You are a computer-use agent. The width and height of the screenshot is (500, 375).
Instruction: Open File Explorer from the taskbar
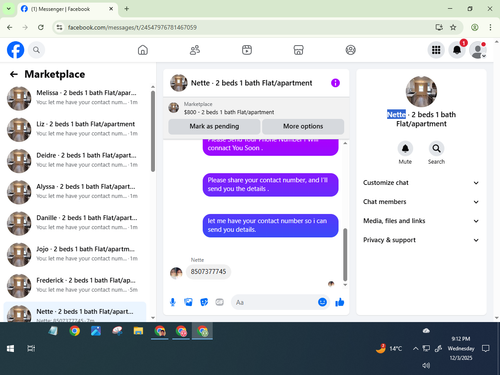[138, 331]
